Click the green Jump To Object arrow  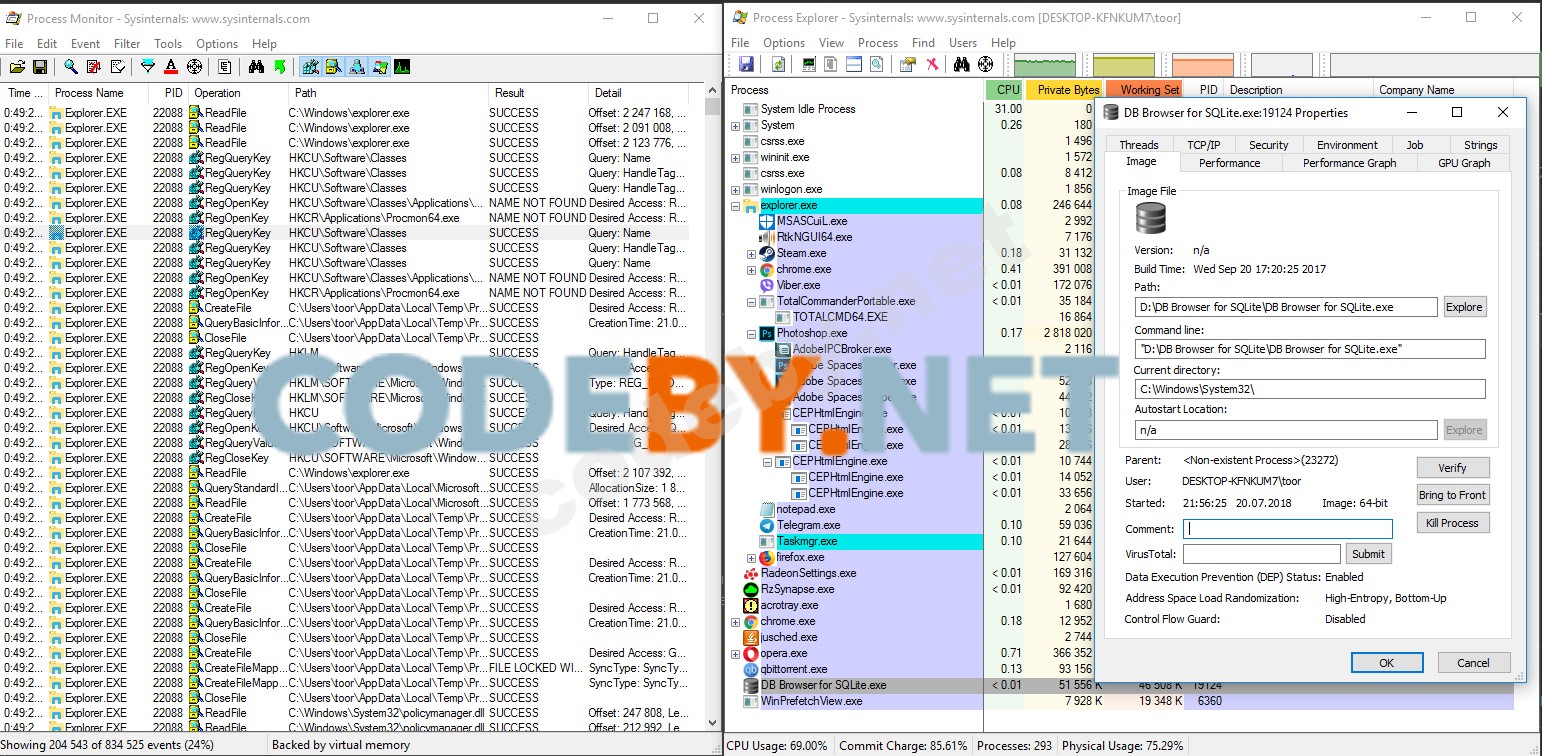tap(280, 67)
